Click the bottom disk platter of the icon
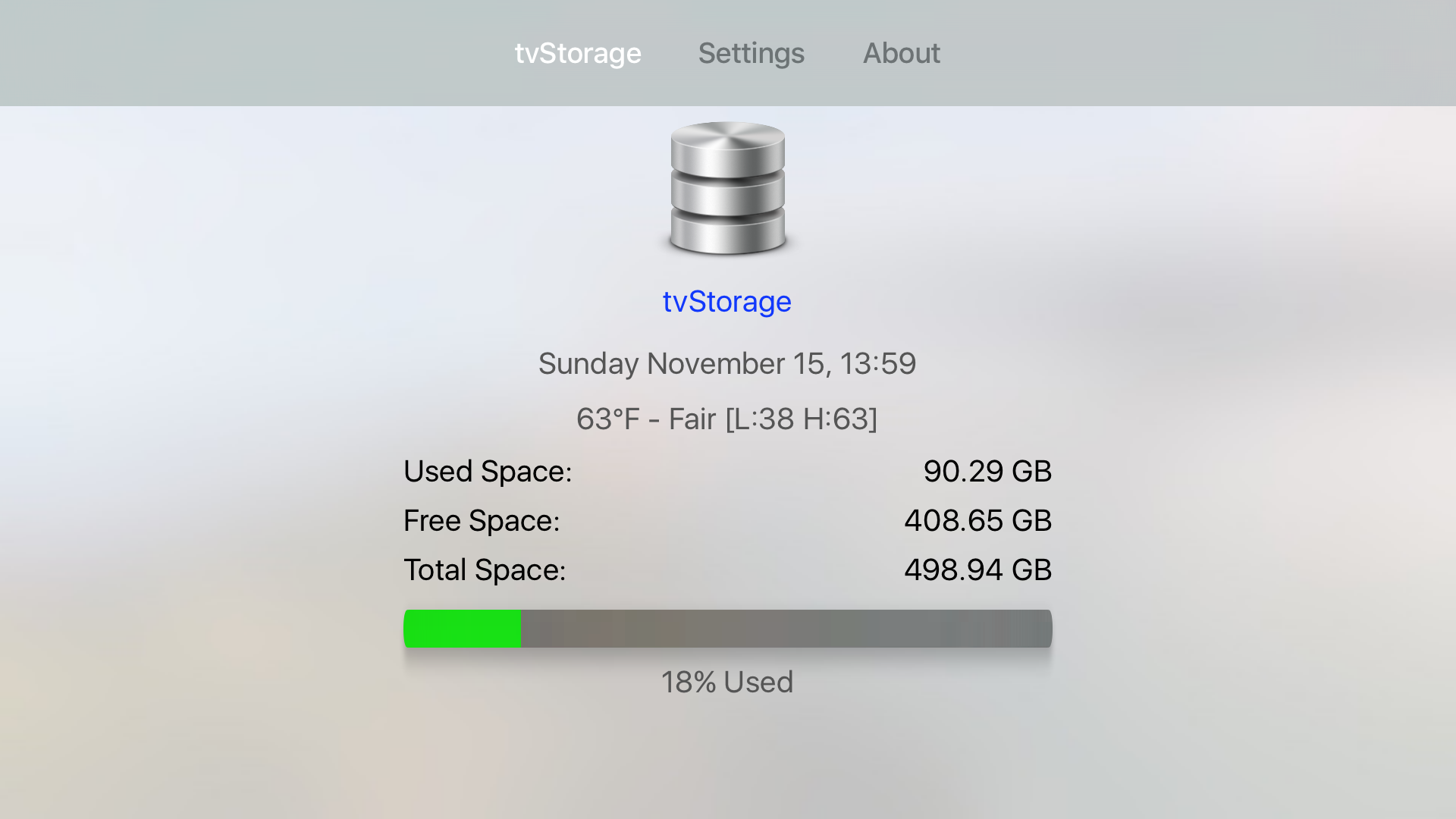 [x=727, y=231]
